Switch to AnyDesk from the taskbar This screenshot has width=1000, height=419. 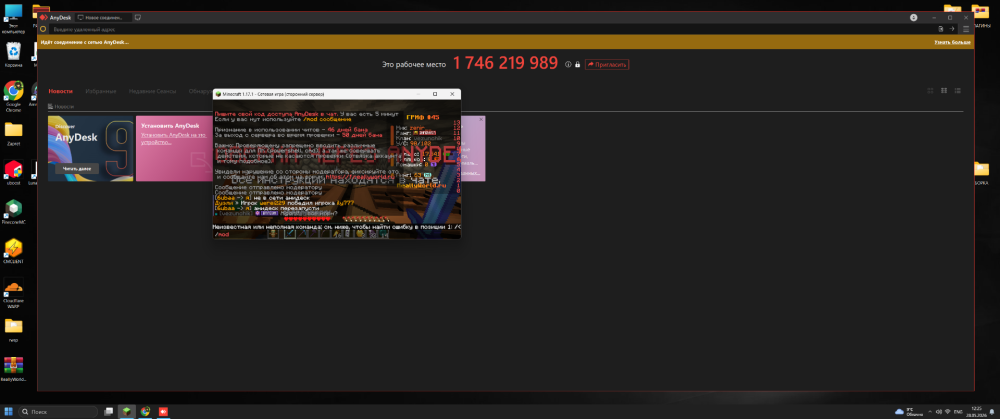coord(163,411)
